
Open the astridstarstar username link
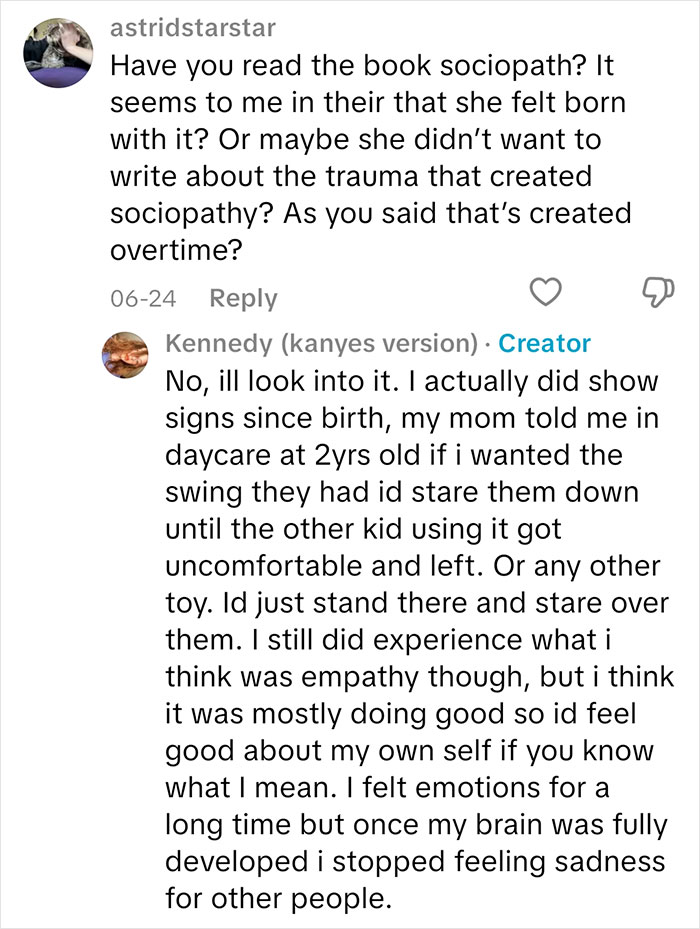point(193,28)
